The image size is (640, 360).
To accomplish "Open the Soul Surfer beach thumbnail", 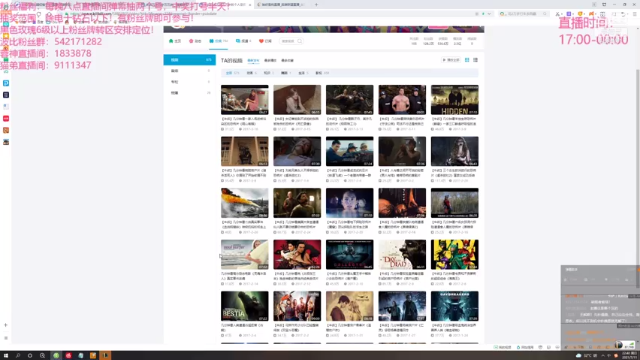I will [x=244, y=254].
